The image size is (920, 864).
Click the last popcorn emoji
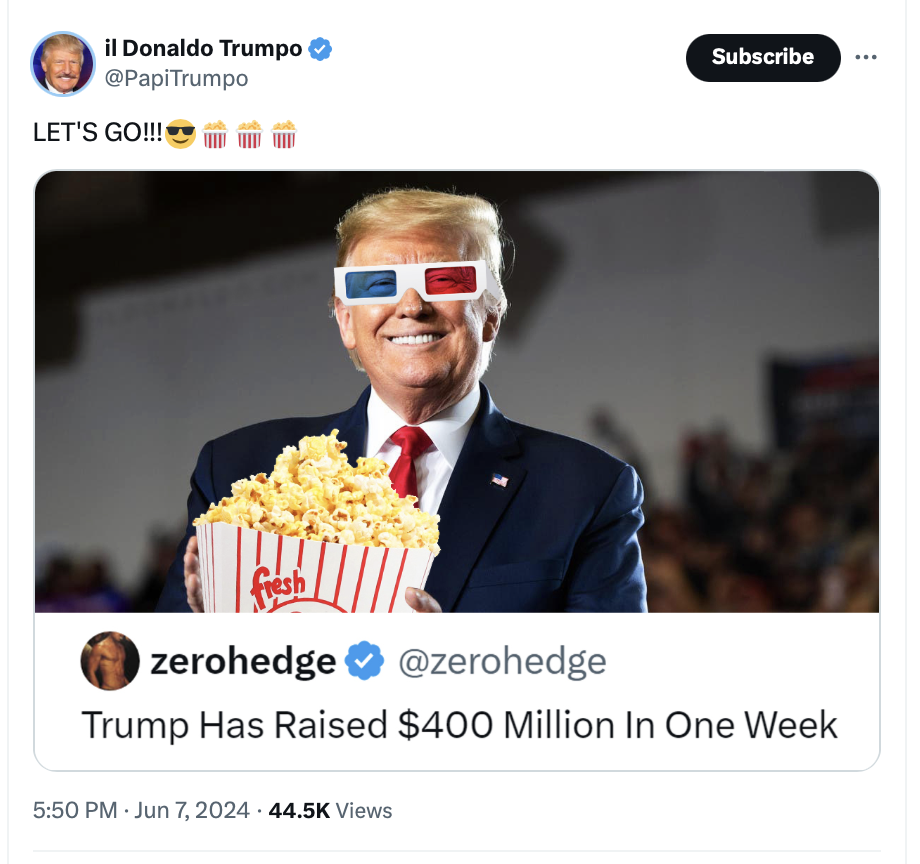pyautogui.click(x=284, y=134)
